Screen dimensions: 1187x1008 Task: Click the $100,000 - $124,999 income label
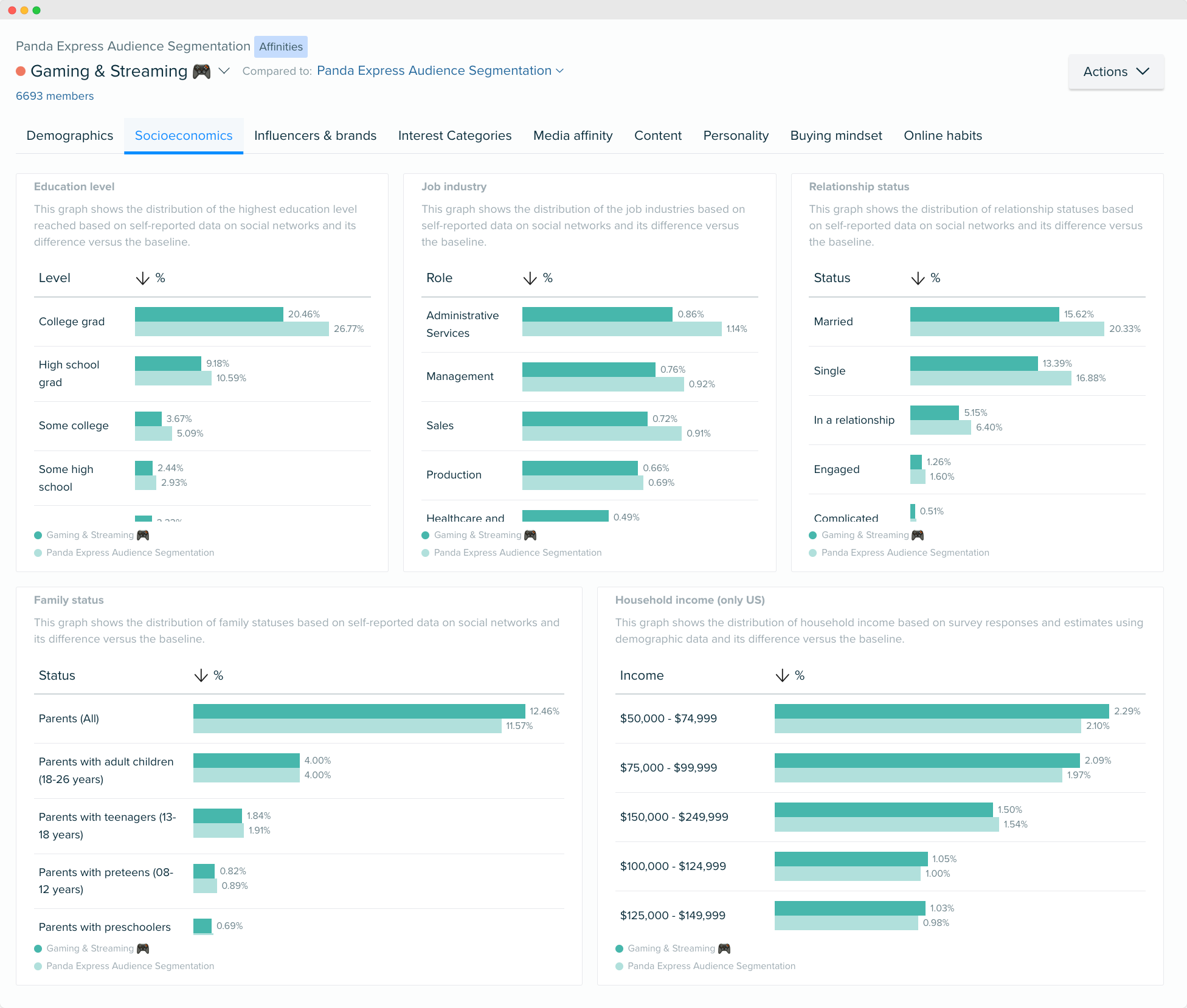(x=673, y=866)
